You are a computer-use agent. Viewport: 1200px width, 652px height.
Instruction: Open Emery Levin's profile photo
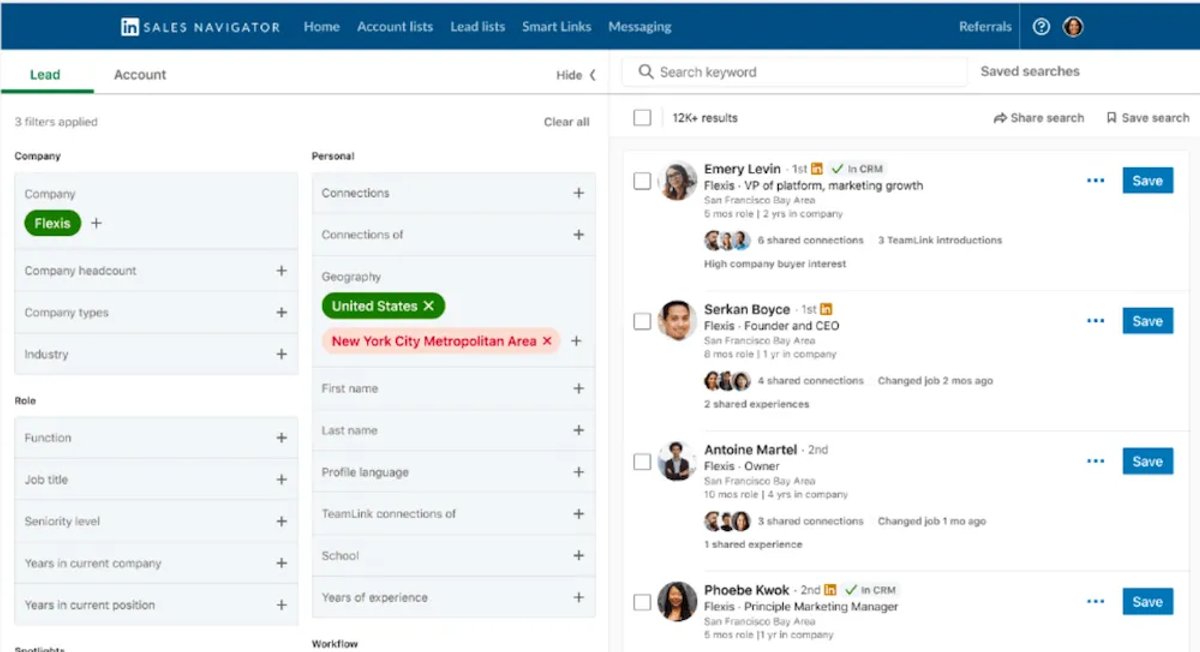(677, 181)
